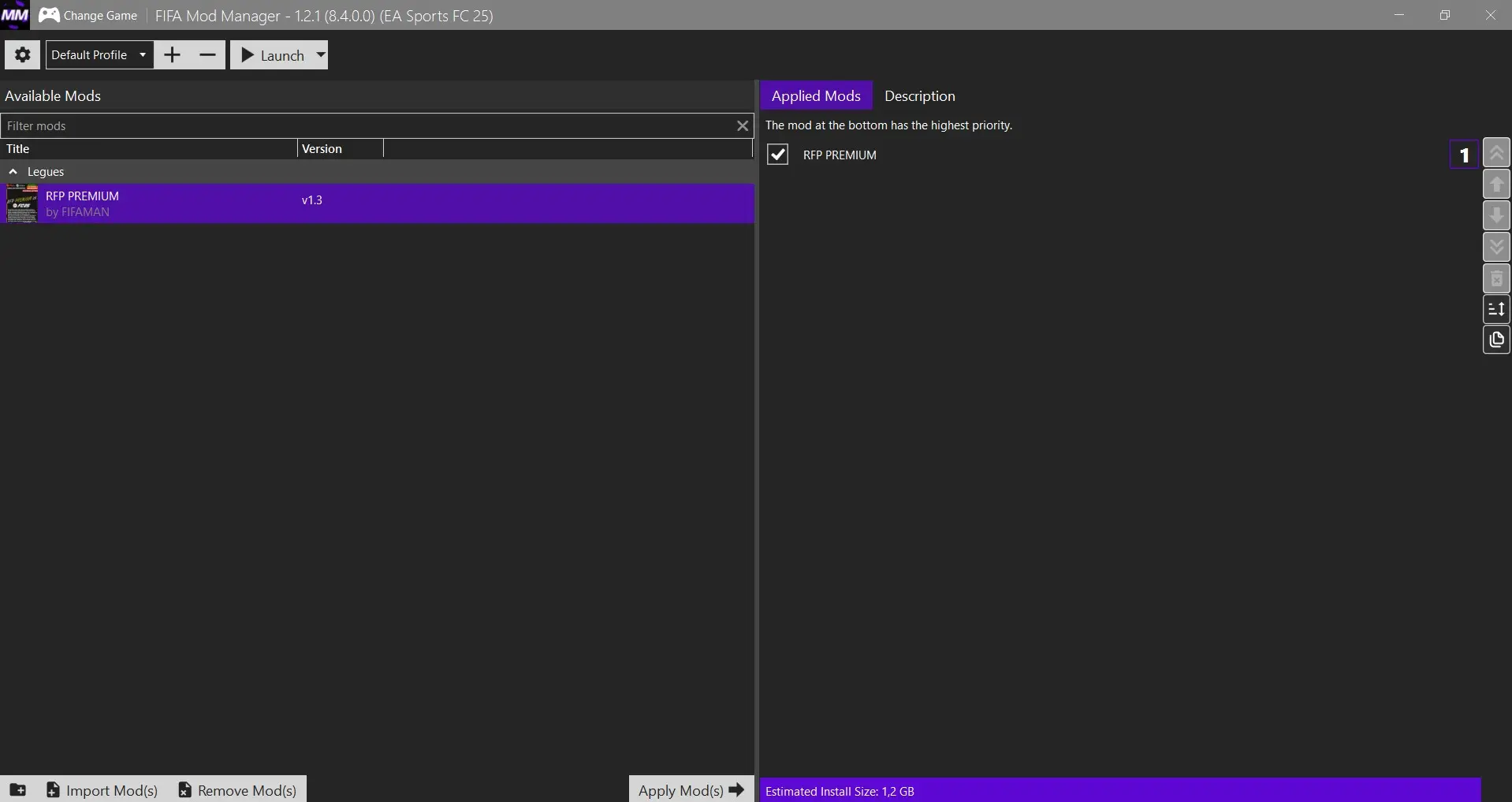This screenshot has height=802, width=1512.
Task: Launch the game with mods
Action: tap(273, 55)
